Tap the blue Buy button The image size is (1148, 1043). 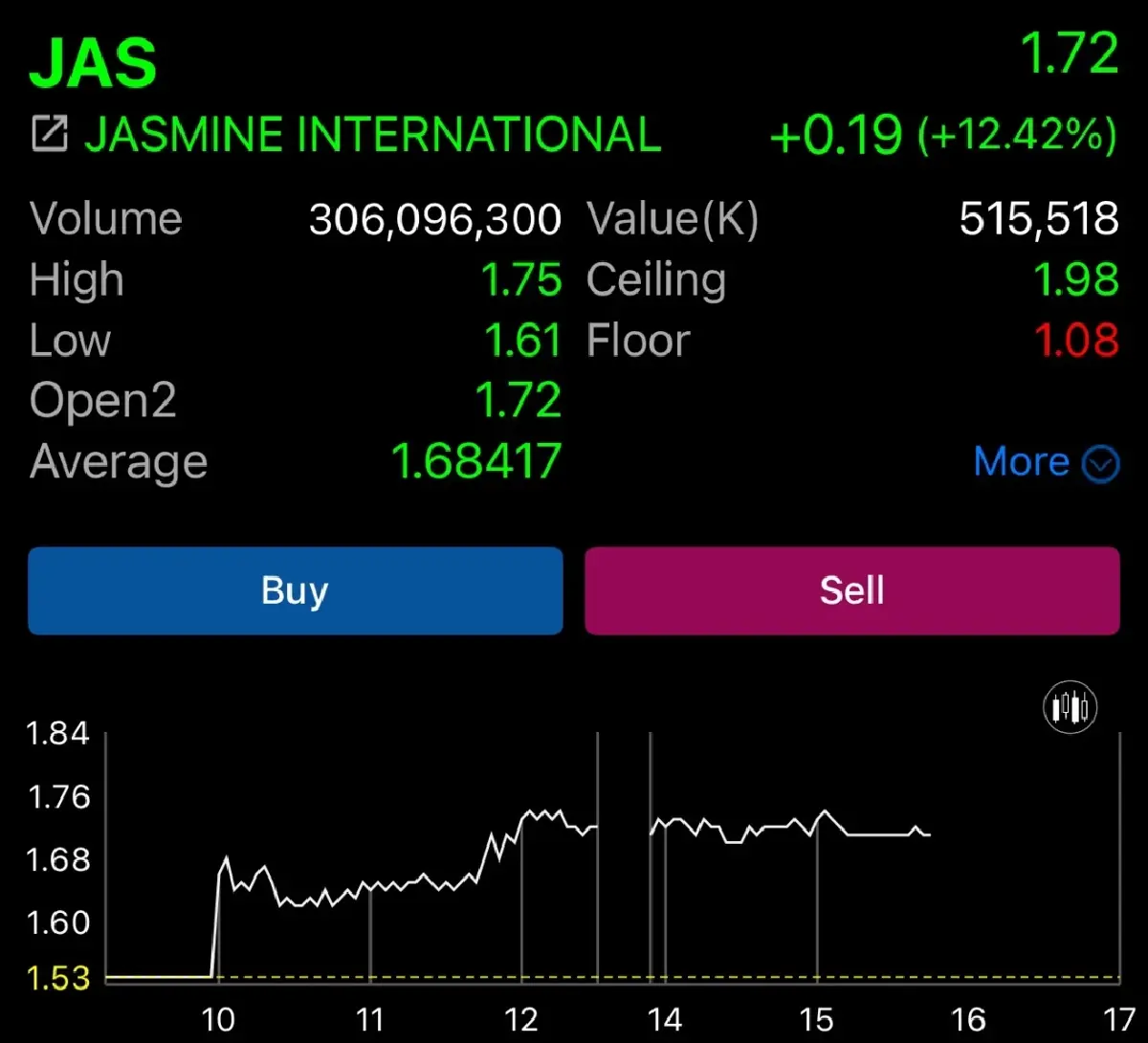tap(296, 590)
